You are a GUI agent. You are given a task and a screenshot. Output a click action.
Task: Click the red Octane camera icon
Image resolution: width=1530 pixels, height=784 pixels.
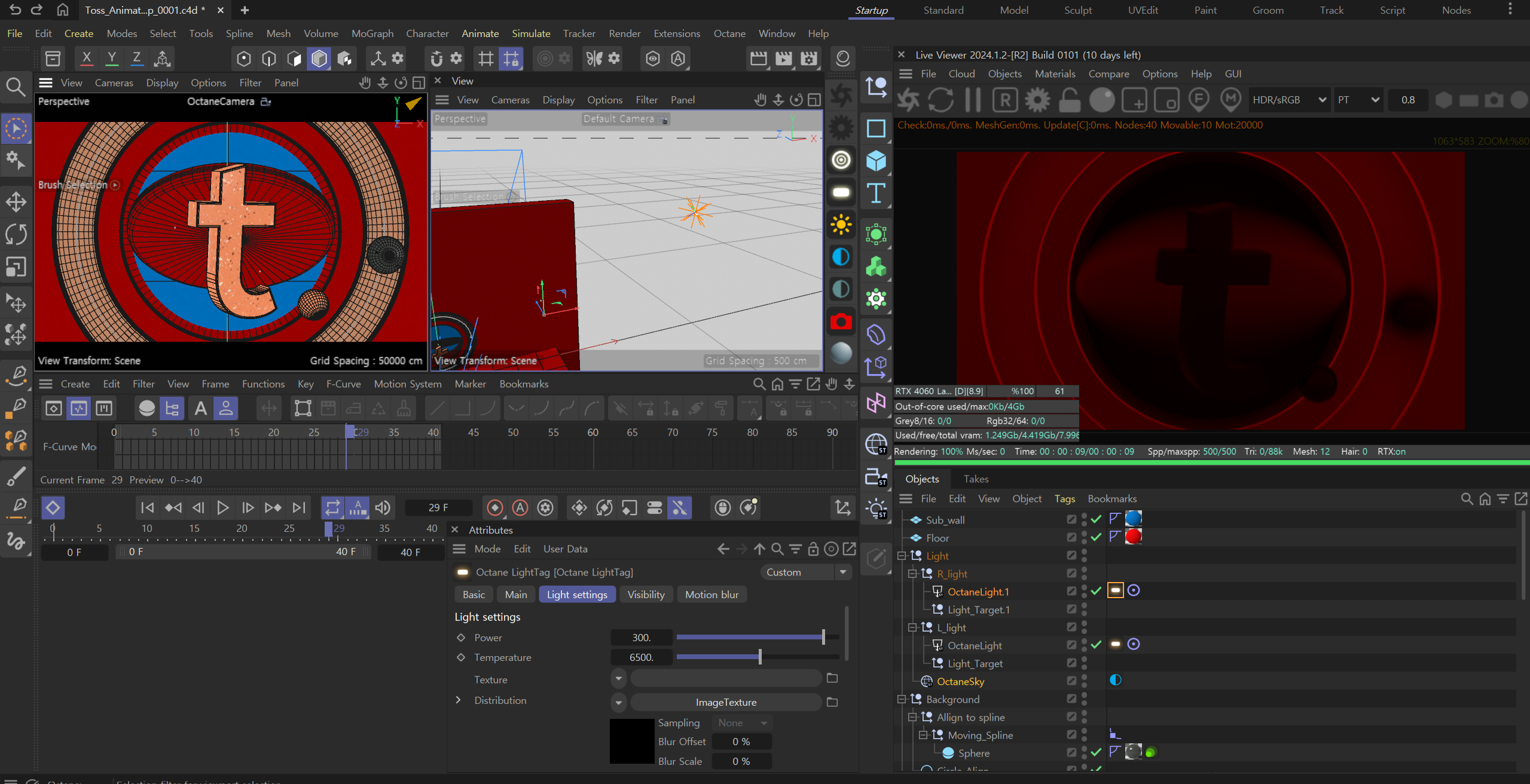point(841,321)
